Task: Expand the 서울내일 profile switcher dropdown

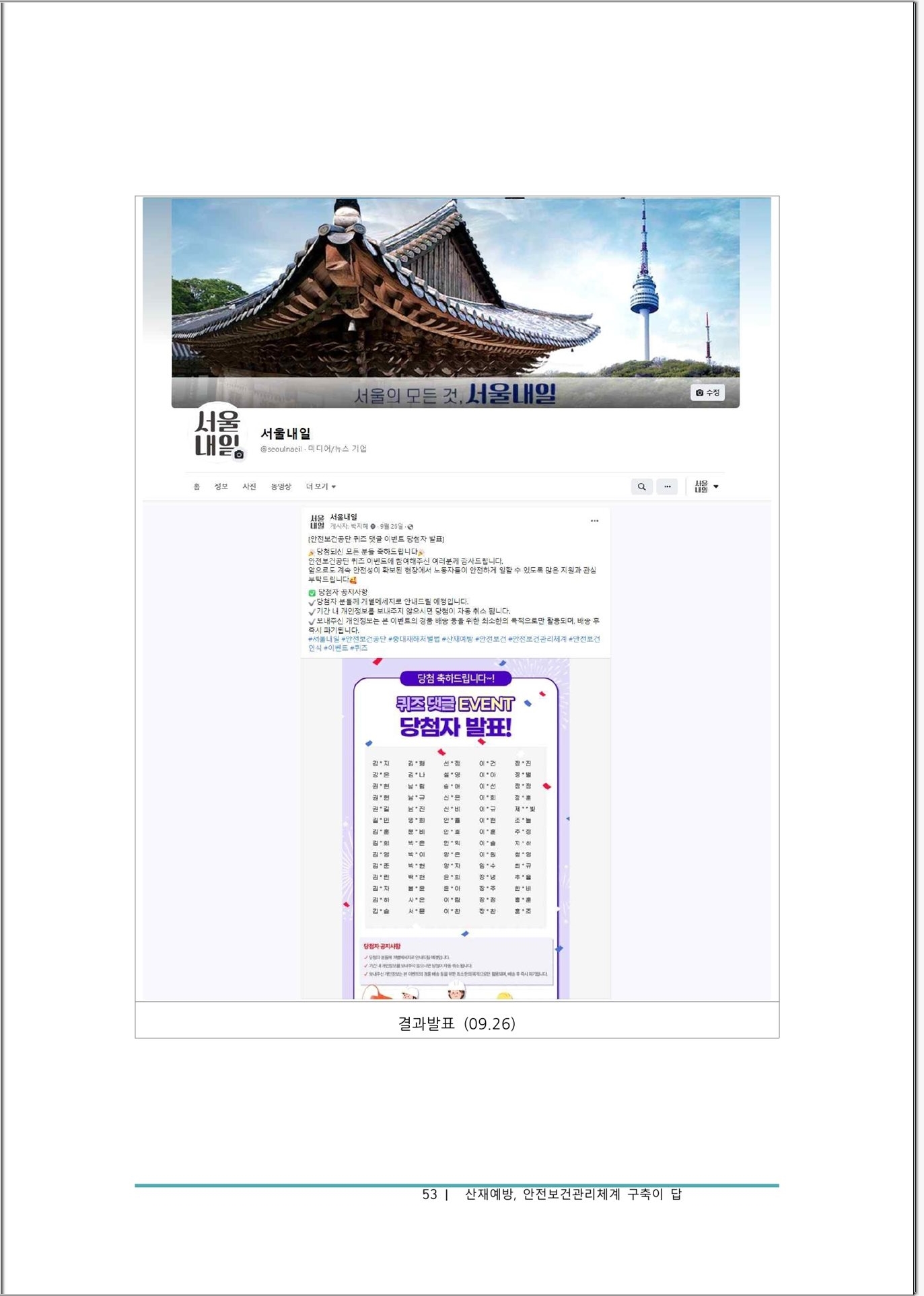Action: pos(706,487)
